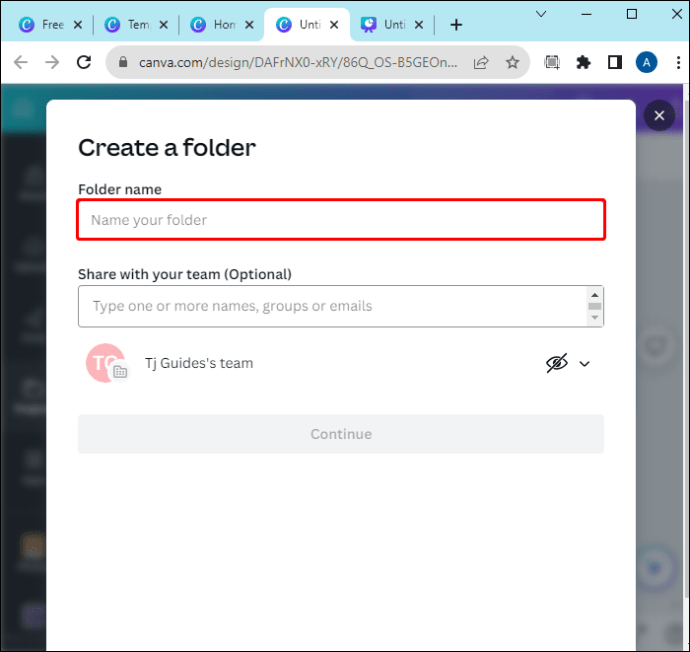Toggle the browser side panel

point(615,62)
